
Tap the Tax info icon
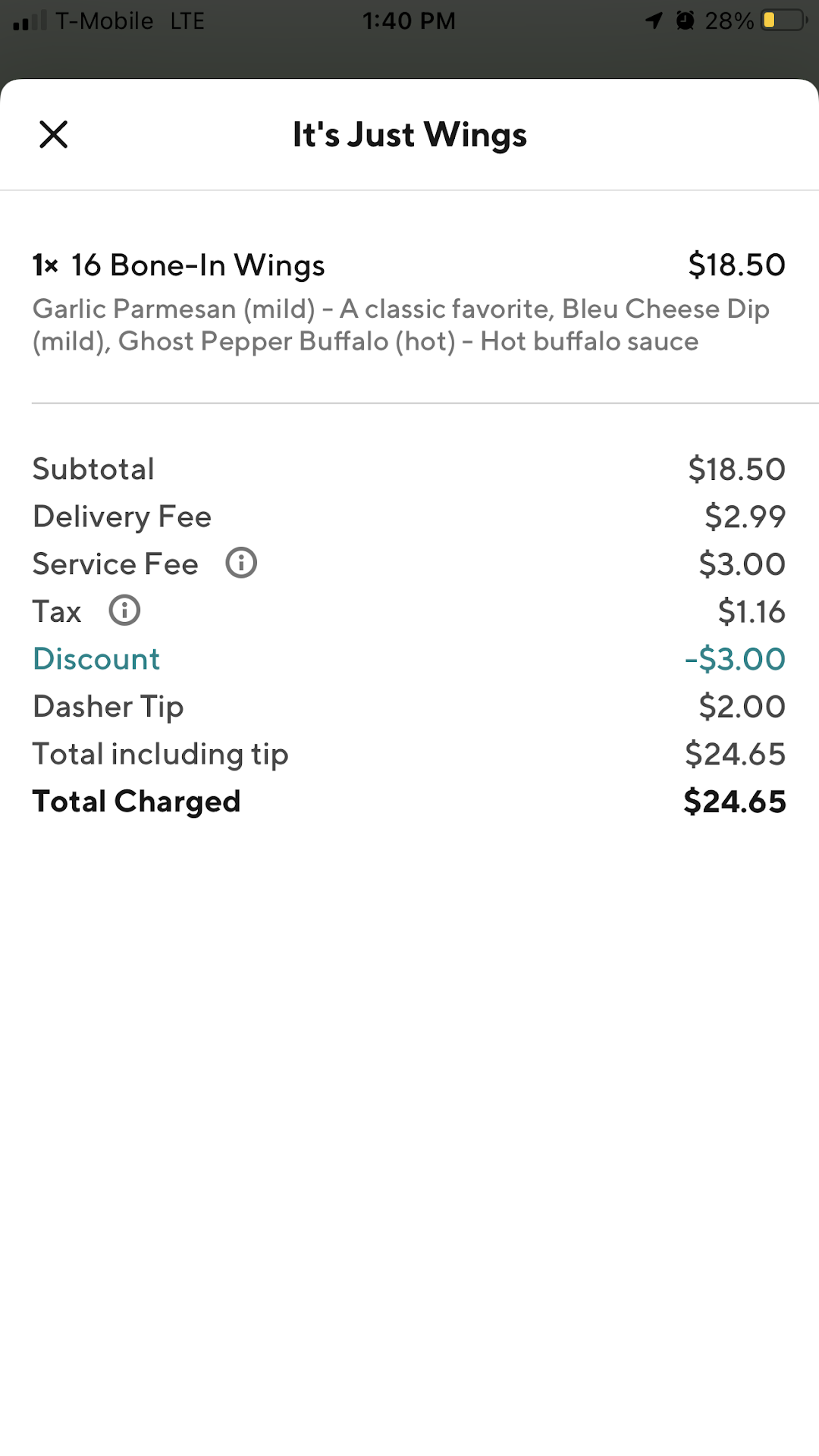point(124,610)
